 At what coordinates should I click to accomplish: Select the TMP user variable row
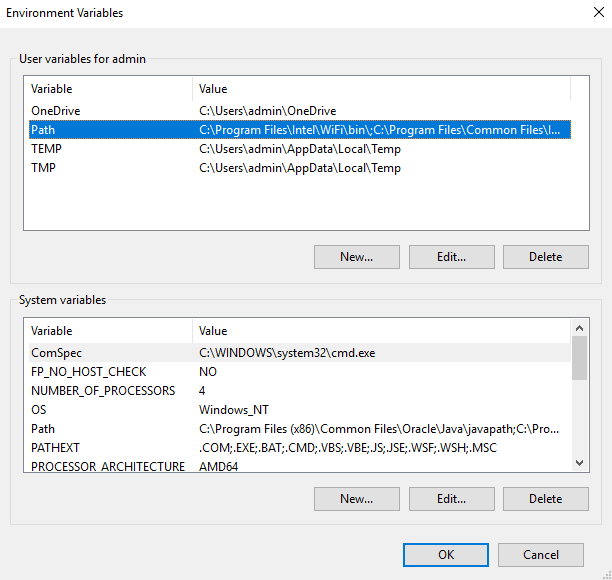coord(44,168)
